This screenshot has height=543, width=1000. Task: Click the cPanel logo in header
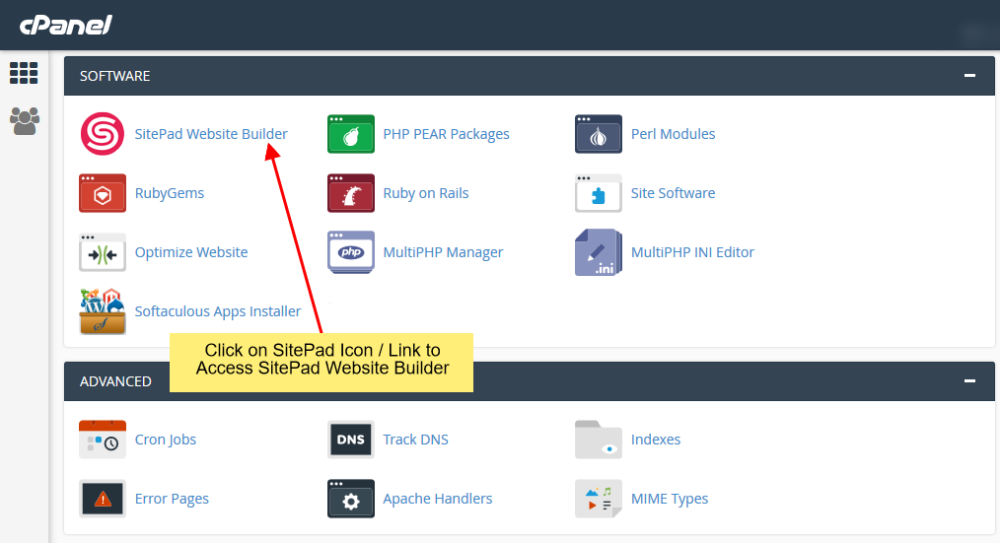(66, 24)
